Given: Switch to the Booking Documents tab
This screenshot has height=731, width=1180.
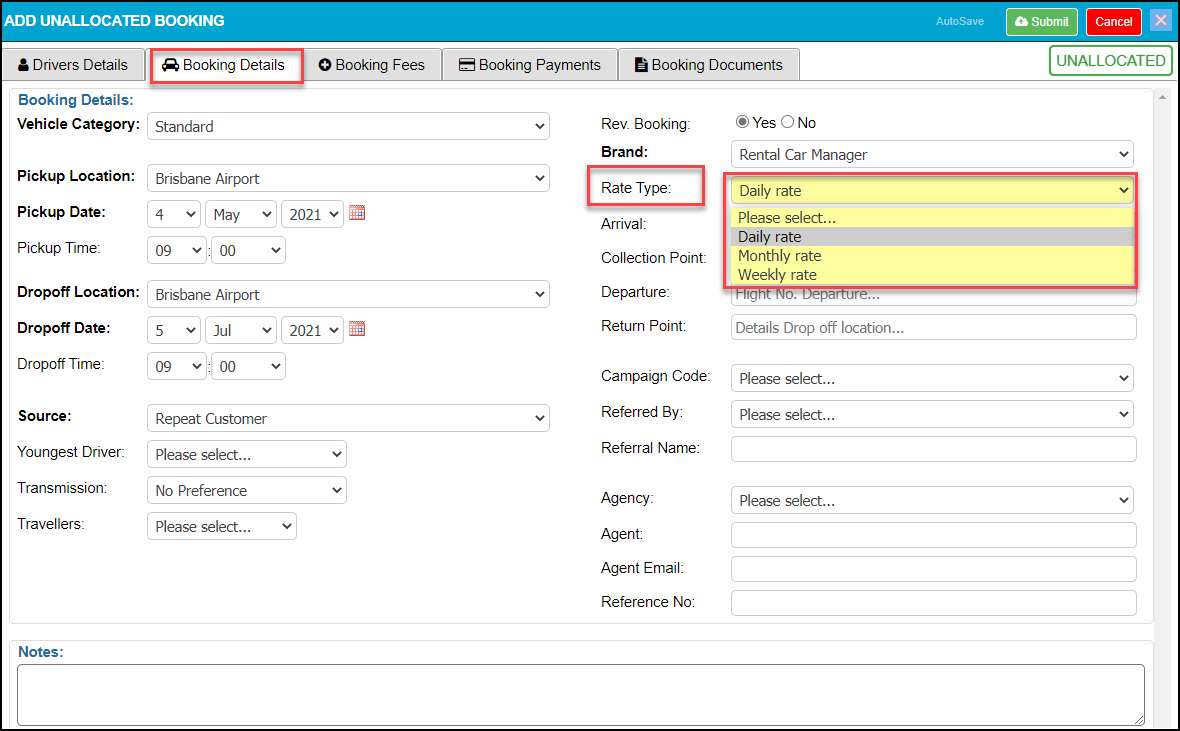Looking at the screenshot, I should tap(709, 65).
